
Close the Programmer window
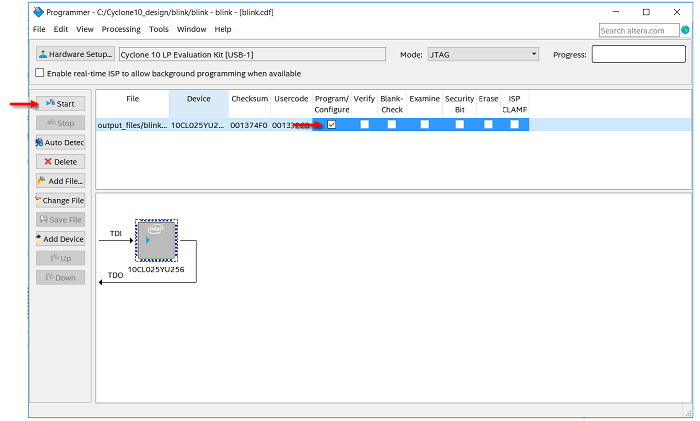coord(677,12)
